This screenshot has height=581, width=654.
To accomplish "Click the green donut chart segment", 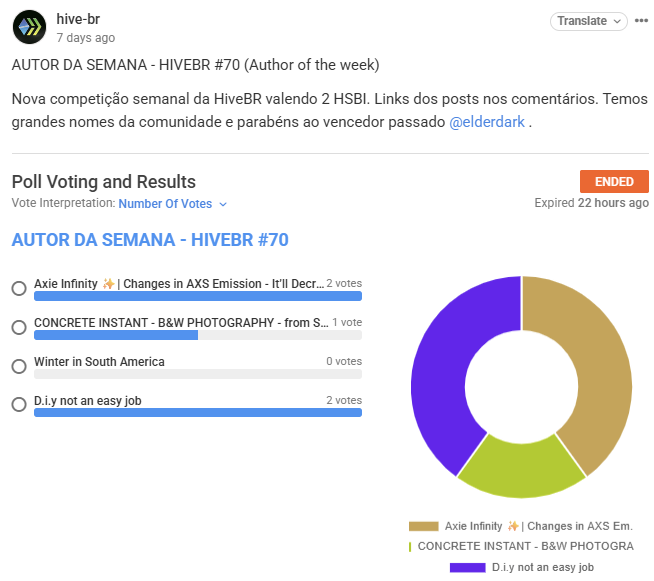I will pyautogui.click(x=521, y=469).
